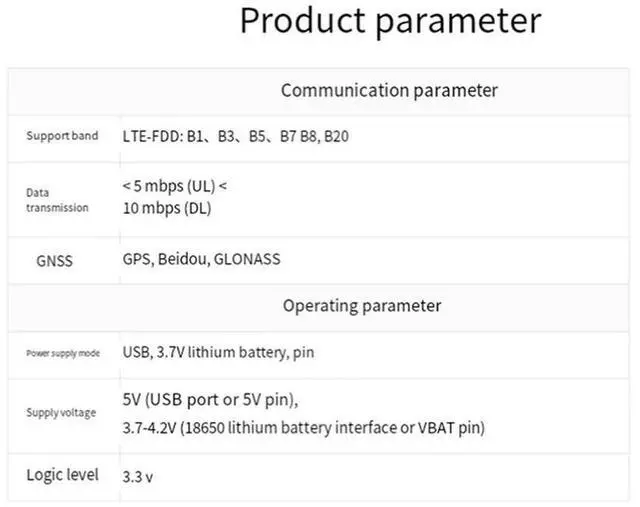Click the word Beidou in GNSS row
The width and height of the screenshot is (640, 507).
[x=181, y=259]
